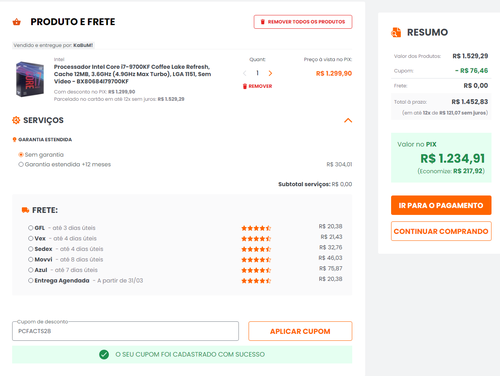The width and height of the screenshot is (500, 376).
Task: Choose Vex shipping option
Action: (31, 238)
